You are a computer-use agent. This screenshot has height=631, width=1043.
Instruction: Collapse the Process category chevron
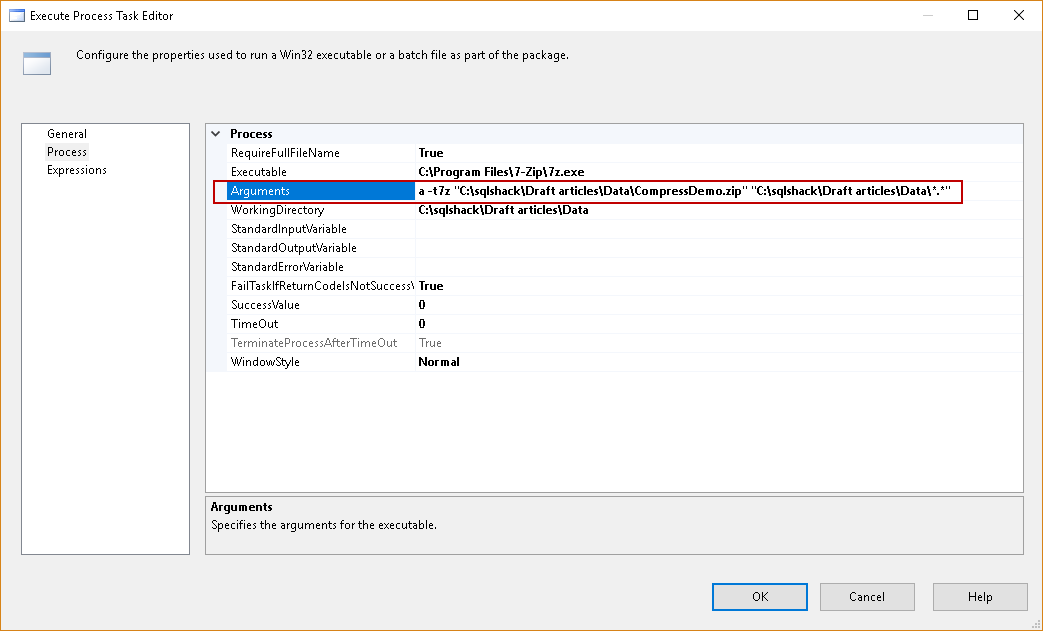[216, 134]
